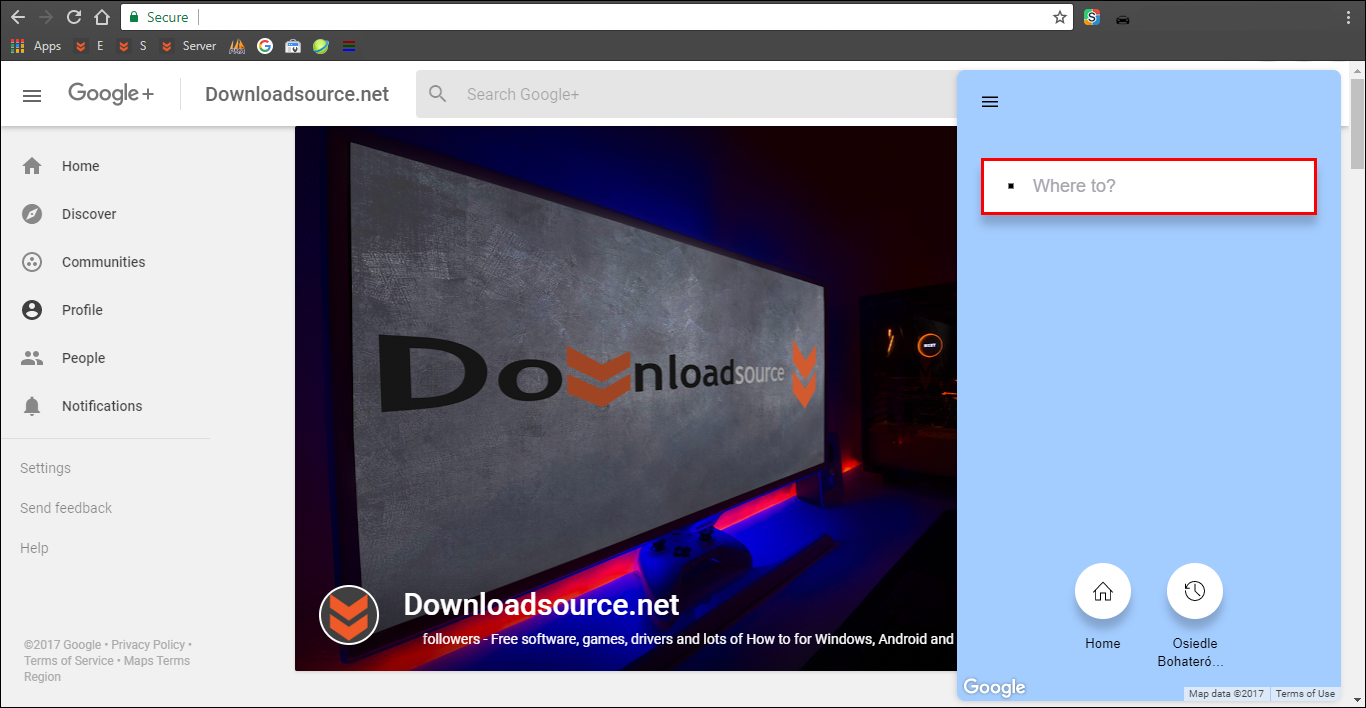Focus the Search Google+ field

pyautogui.click(x=686, y=94)
